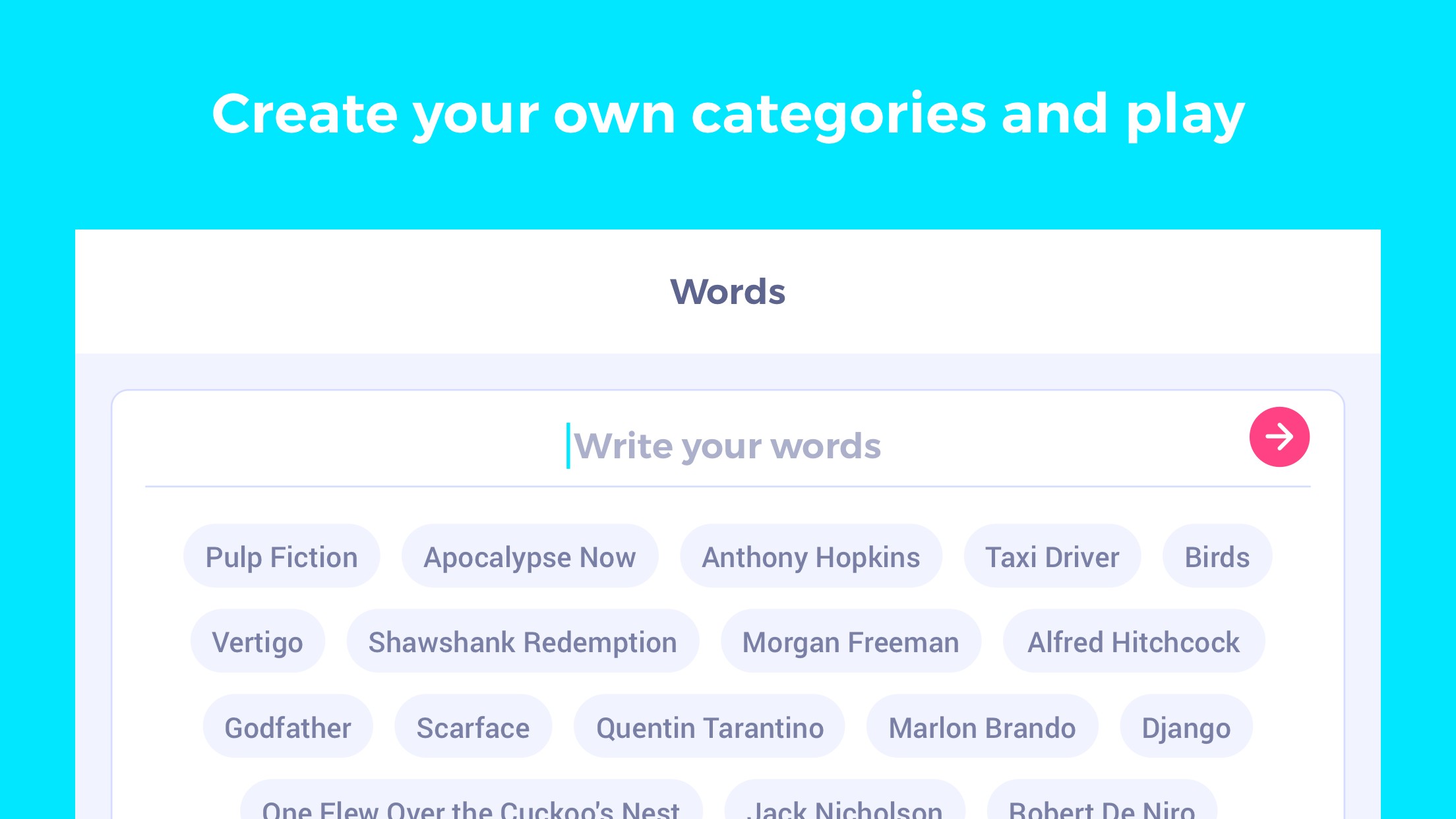Select the Marlon Brando chip

[982, 727]
